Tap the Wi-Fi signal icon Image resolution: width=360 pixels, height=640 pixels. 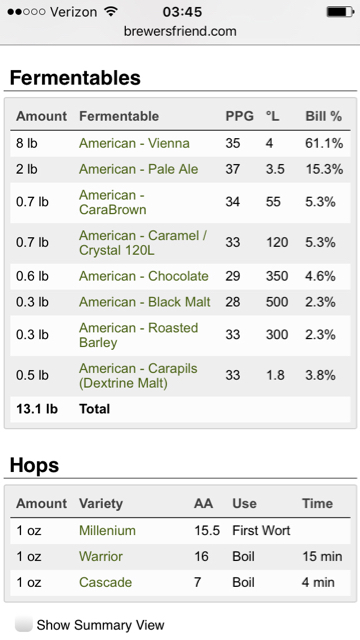pos(110,11)
